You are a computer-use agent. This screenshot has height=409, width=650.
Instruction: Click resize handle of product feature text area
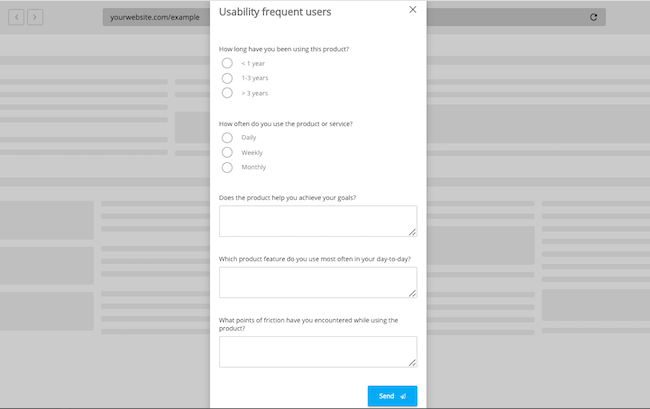coord(412,293)
